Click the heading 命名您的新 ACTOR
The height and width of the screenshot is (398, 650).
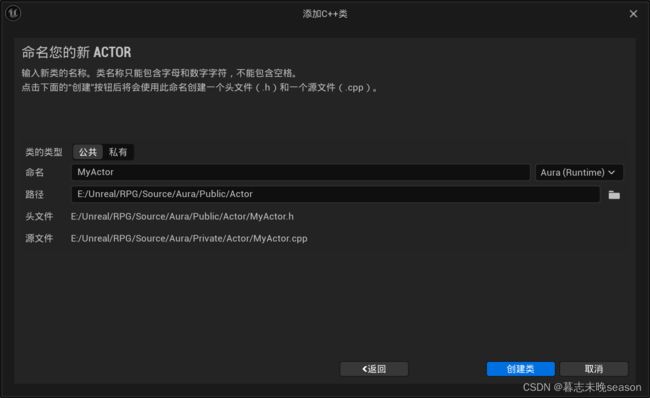pyautogui.click(x=76, y=52)
